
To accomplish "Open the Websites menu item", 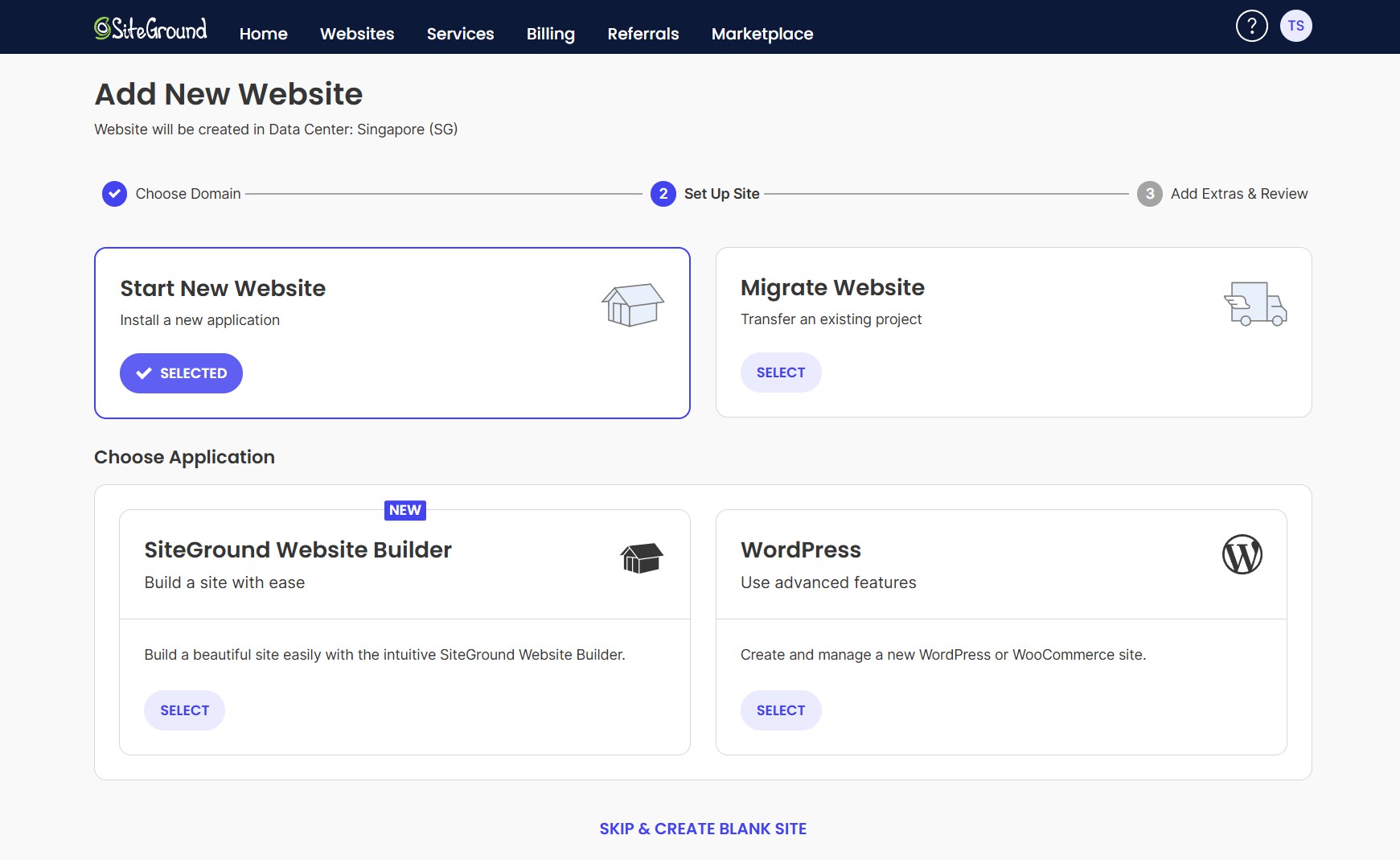I will click(356, 34).
